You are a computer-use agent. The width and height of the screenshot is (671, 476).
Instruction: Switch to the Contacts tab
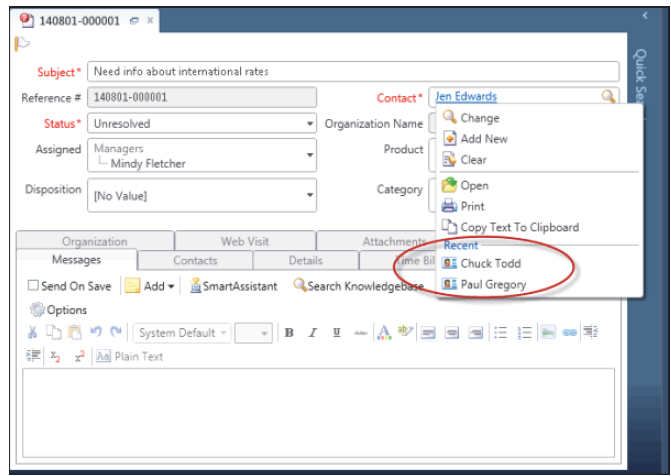click(x=195, y=260)
